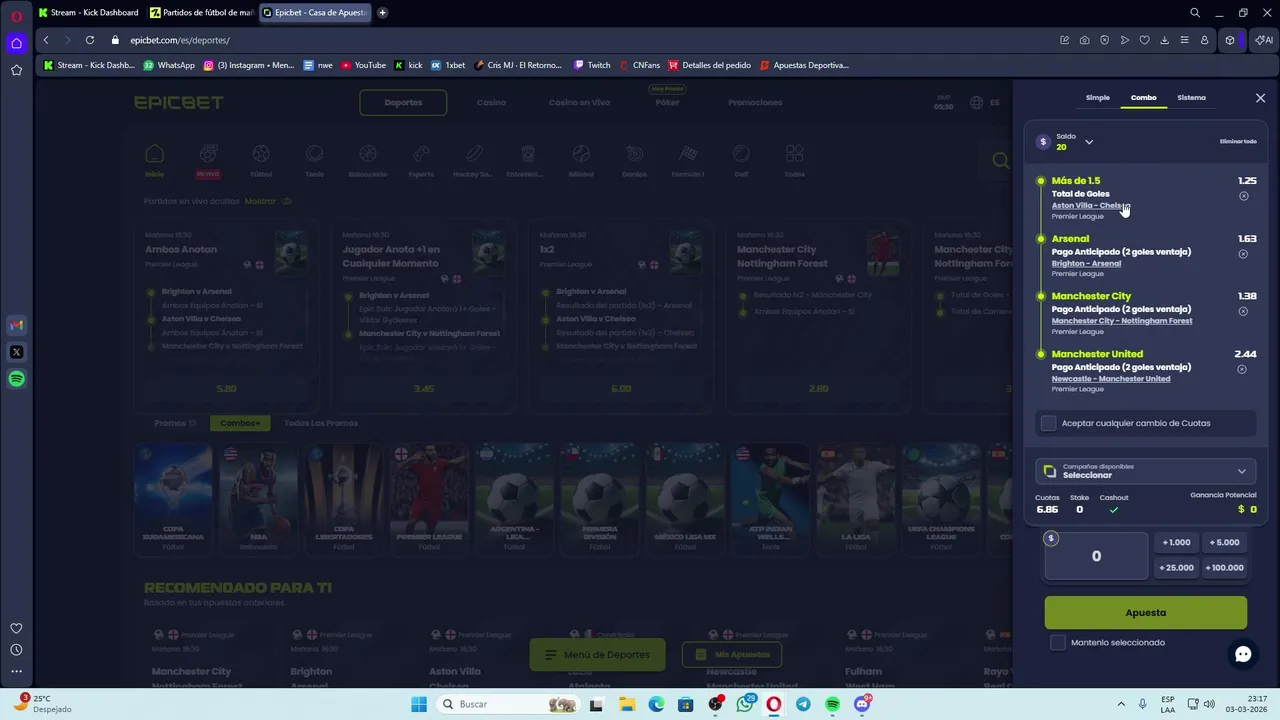The image size is (1280, 720).
Task: Open Manchester City - Nottingham Forest link
Action: coord(1122,321)
